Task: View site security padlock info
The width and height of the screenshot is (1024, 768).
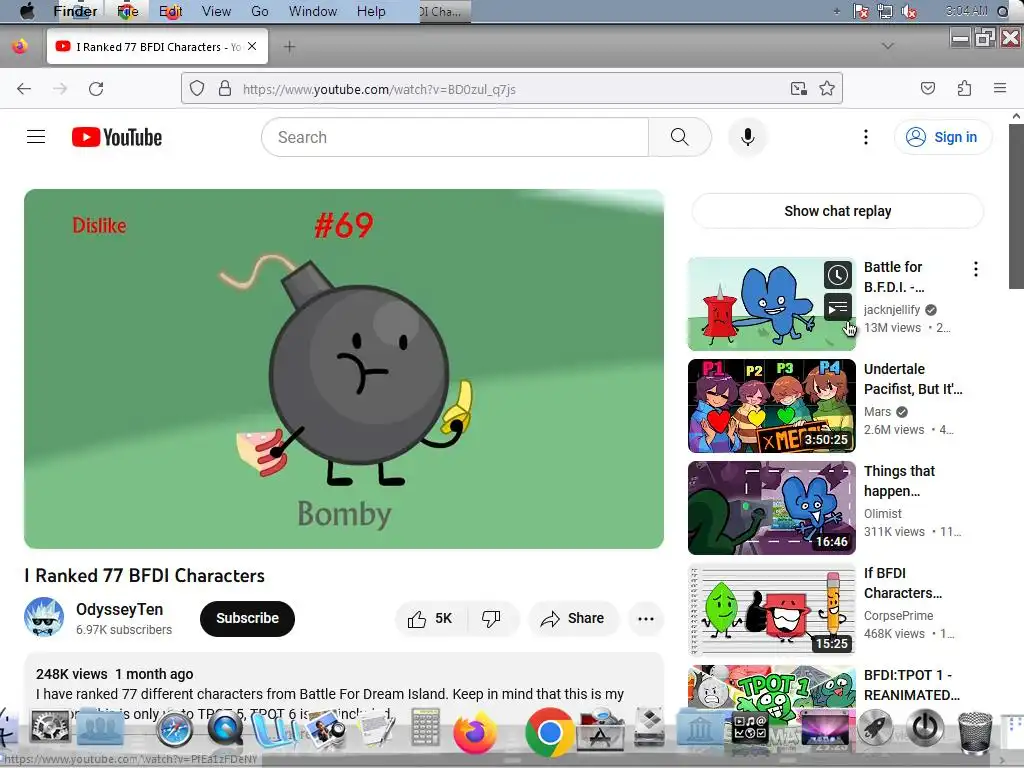Action: pos(225,88)
